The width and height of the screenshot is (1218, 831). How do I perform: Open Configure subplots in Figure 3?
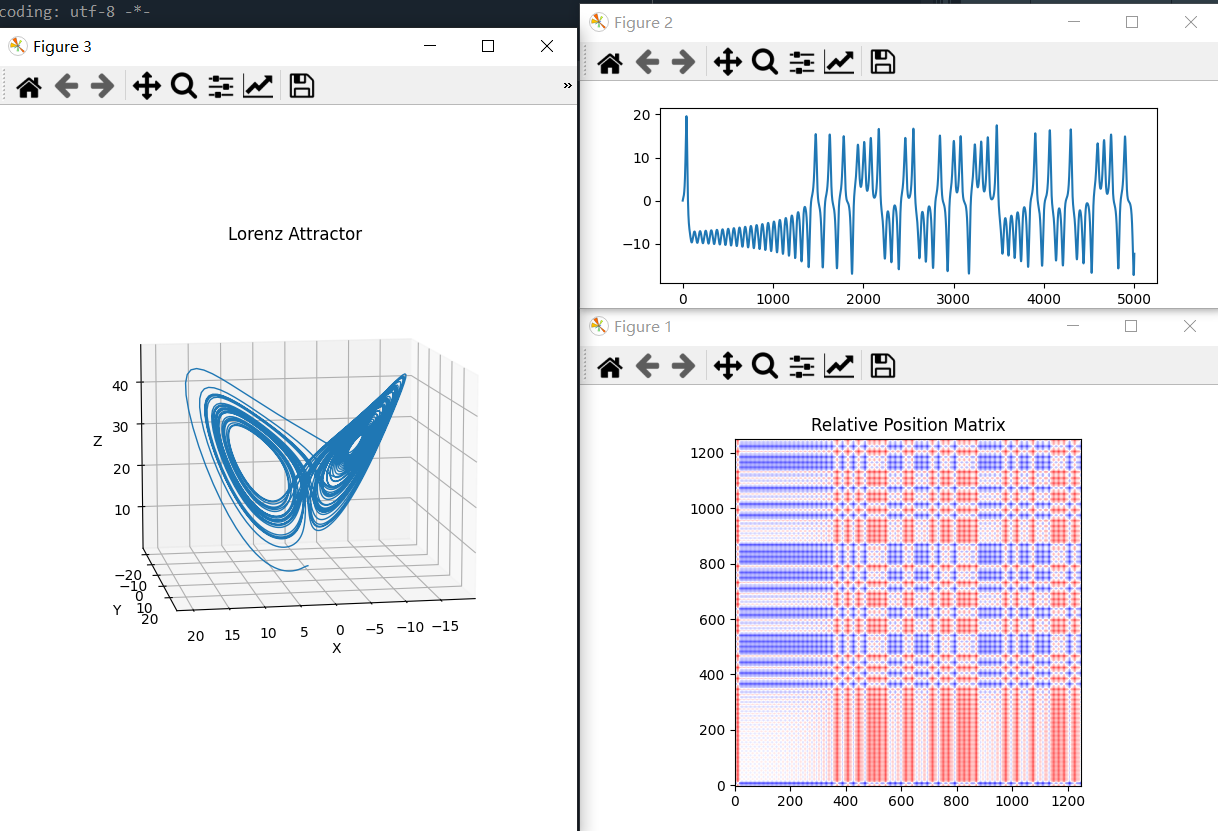tap(221, 87)
